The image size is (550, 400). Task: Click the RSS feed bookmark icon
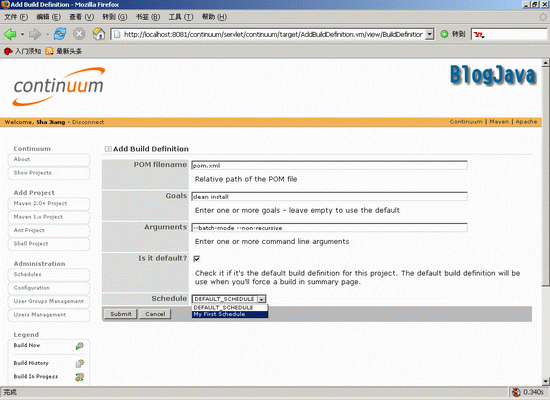pyautogui.click(x=49, y=51)
